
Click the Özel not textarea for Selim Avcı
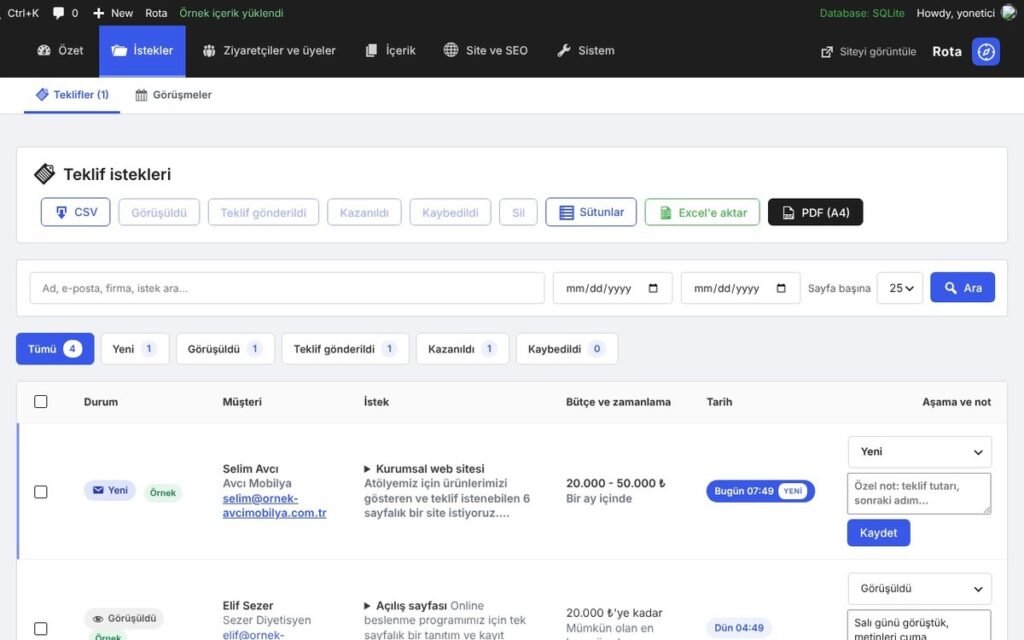pos(919,493)
